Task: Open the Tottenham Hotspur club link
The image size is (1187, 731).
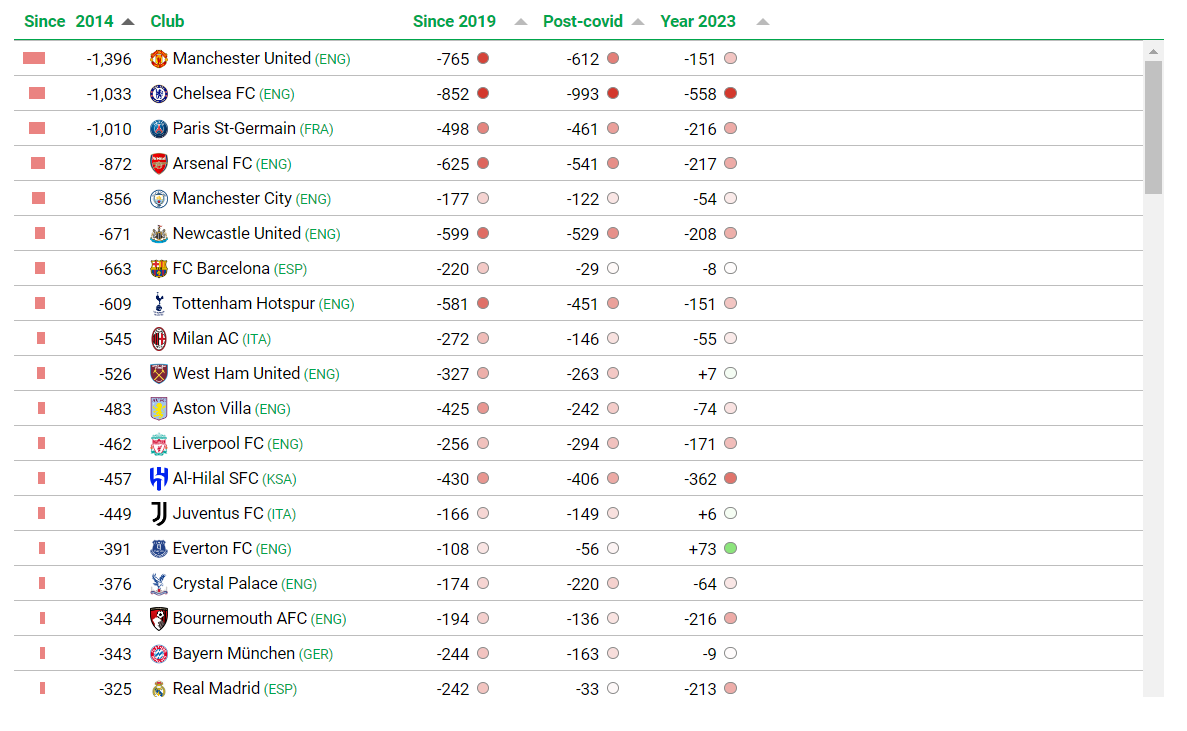Action: (x=243, y=303)
